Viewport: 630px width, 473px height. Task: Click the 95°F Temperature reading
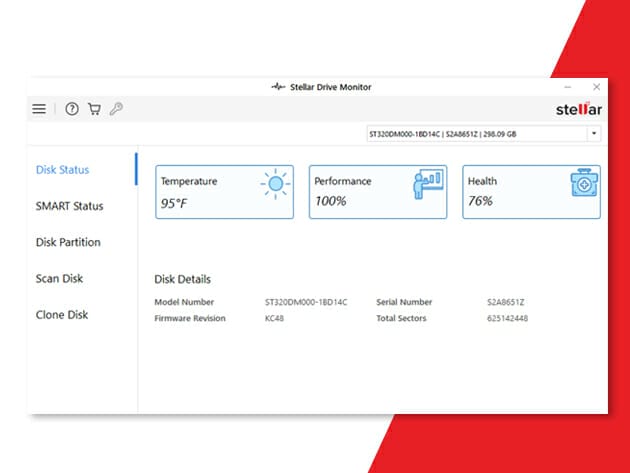[176, 201]
